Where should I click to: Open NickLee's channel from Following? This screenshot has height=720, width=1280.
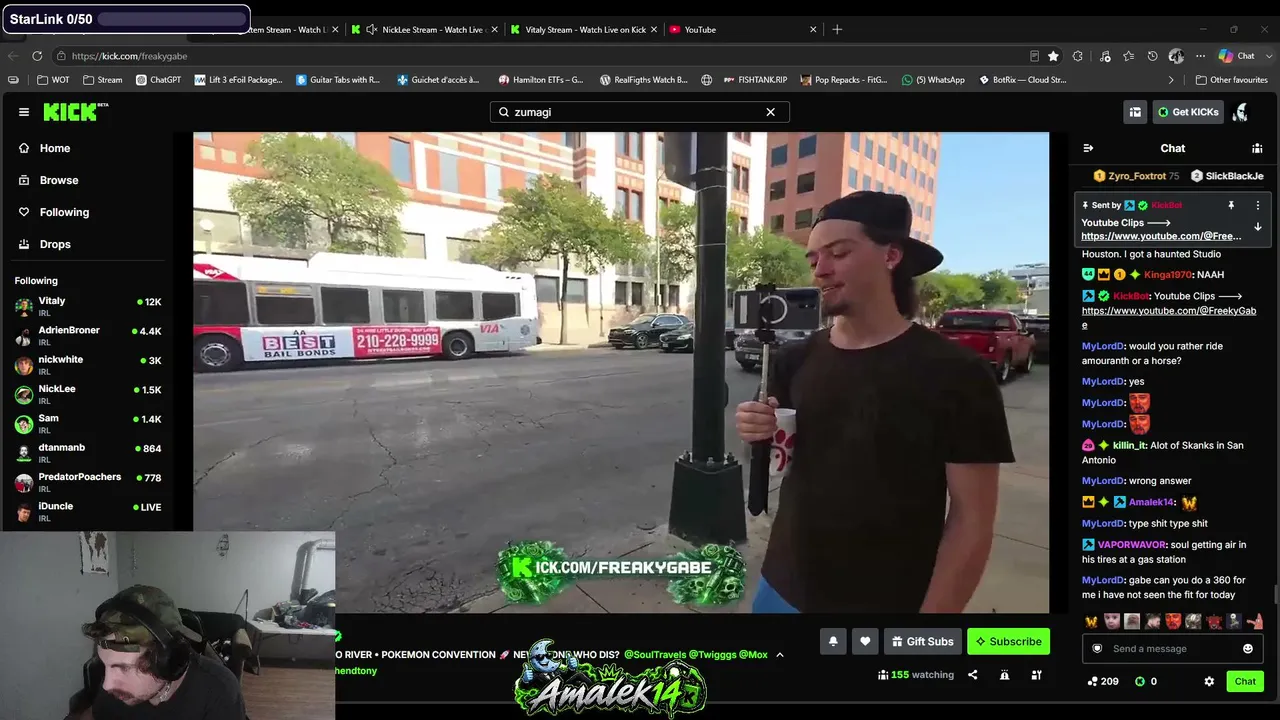coord(88,394)
